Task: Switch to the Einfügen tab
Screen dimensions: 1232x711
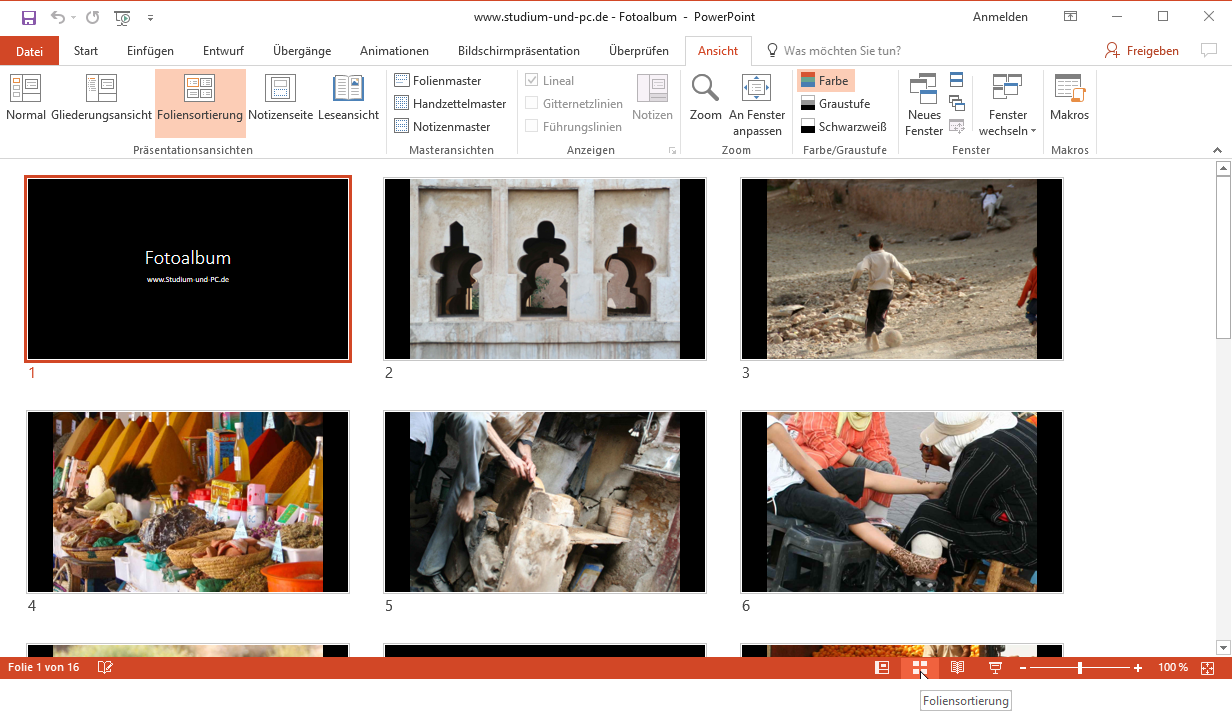Action: tap(150, 51)
